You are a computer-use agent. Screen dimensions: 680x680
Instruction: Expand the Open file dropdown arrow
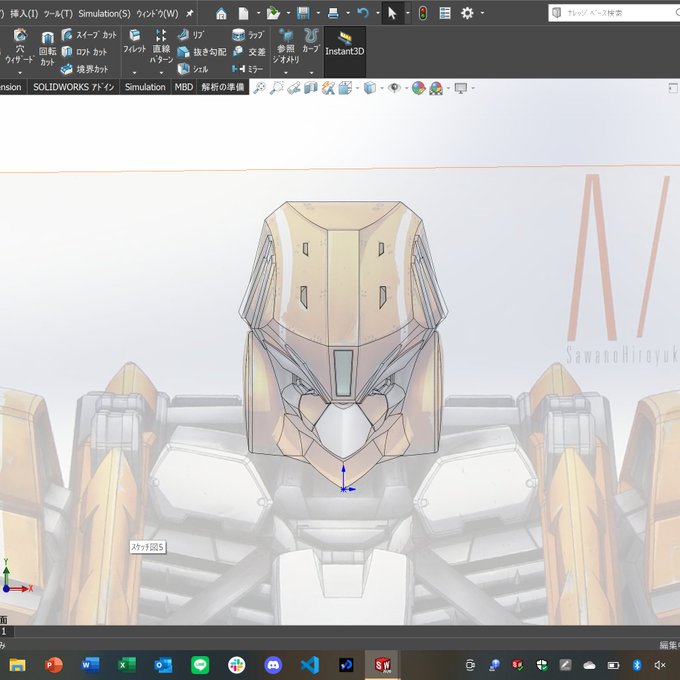288,13
